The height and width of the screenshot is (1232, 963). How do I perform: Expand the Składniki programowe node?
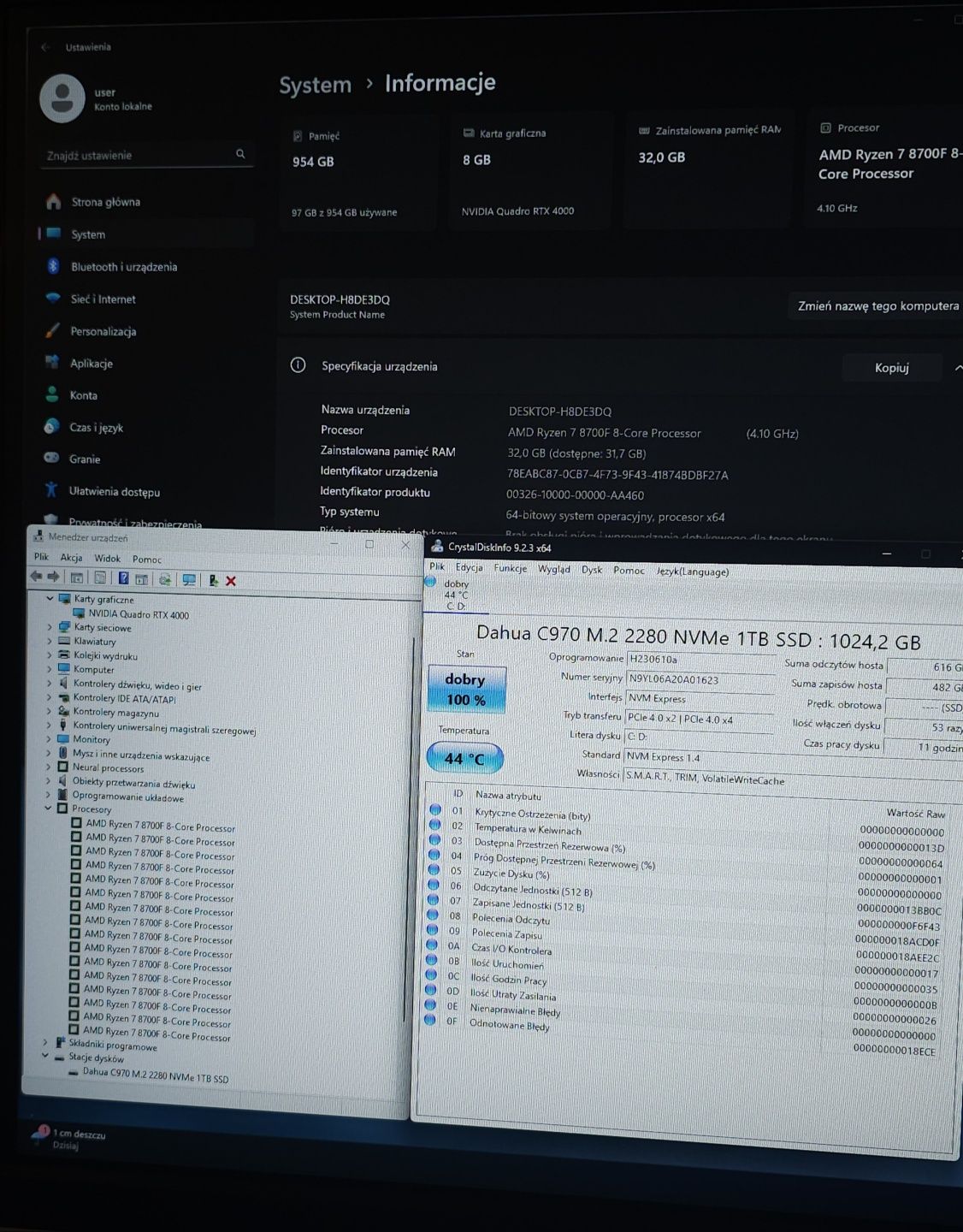click(x=45, y=1043)
